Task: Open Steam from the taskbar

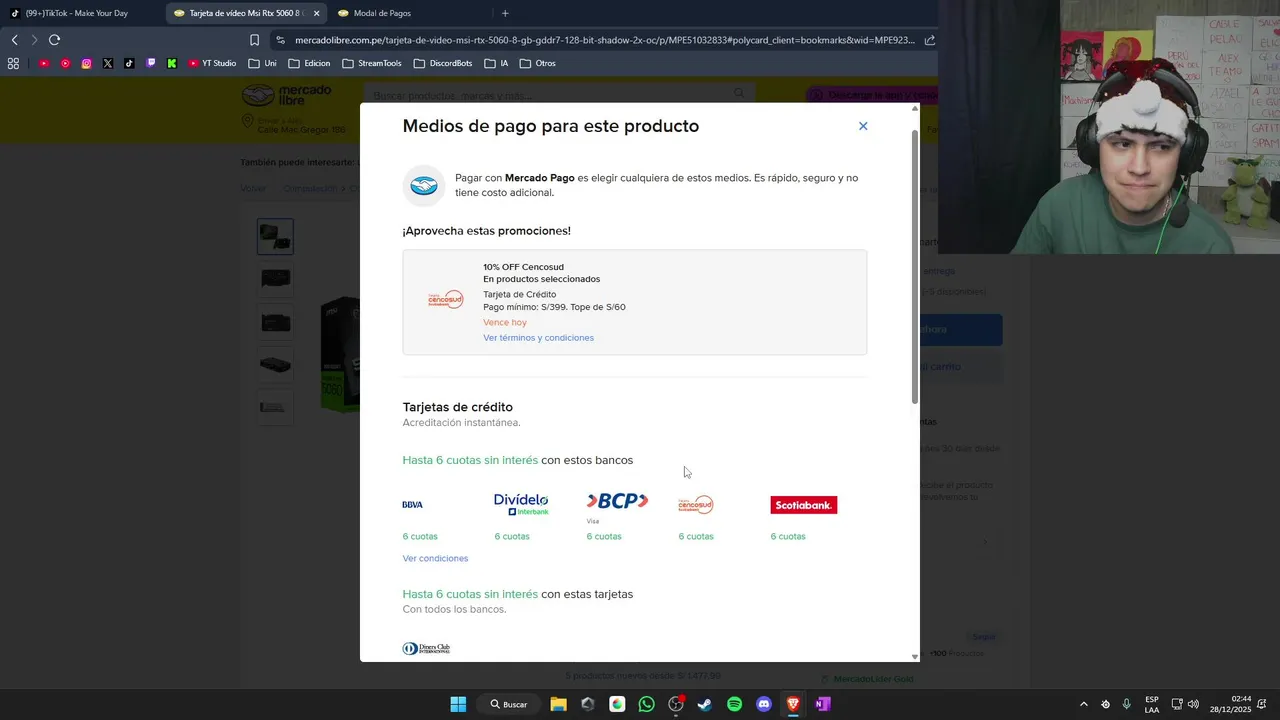Action: point(705,704)
